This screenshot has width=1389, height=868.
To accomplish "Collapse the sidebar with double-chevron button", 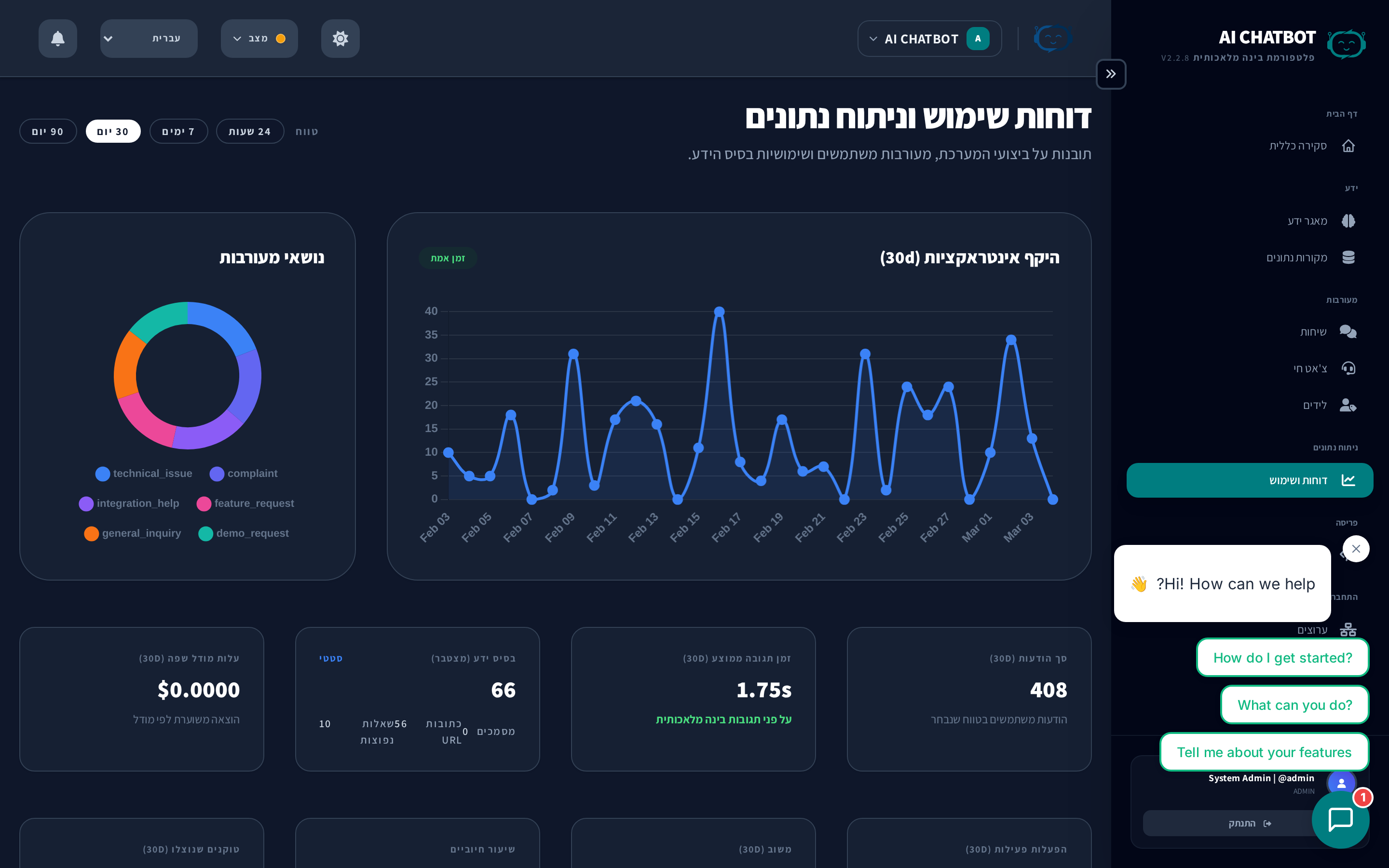I will pyautogui.click(x=1111, y=74).
